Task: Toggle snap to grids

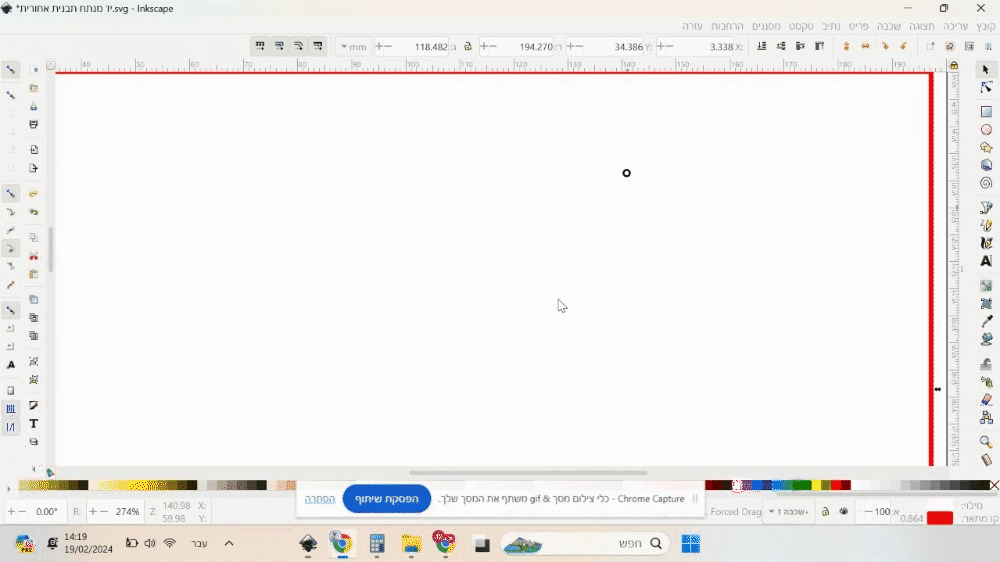Action: point(11,409)
